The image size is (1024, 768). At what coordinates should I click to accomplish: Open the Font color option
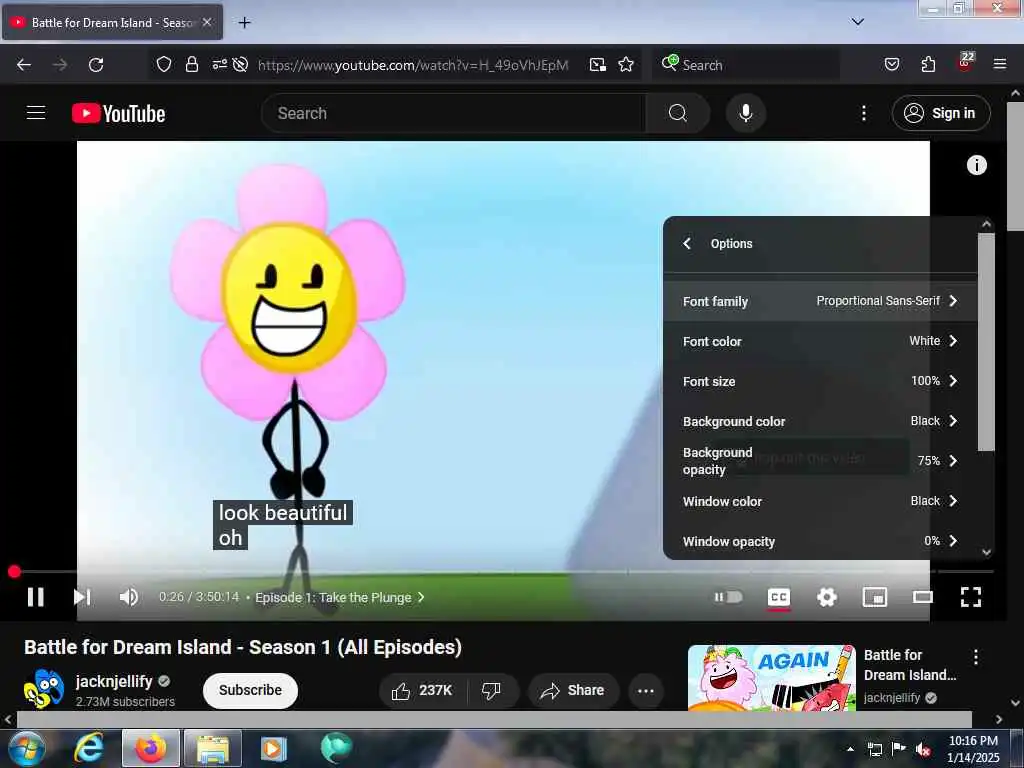[x=820, y=341]
